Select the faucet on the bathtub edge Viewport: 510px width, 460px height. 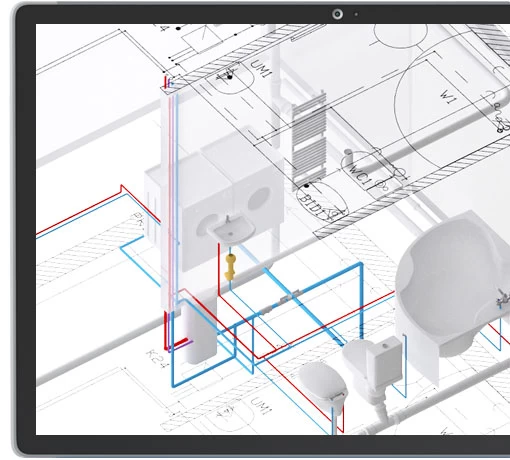click(x=503, y=298)
